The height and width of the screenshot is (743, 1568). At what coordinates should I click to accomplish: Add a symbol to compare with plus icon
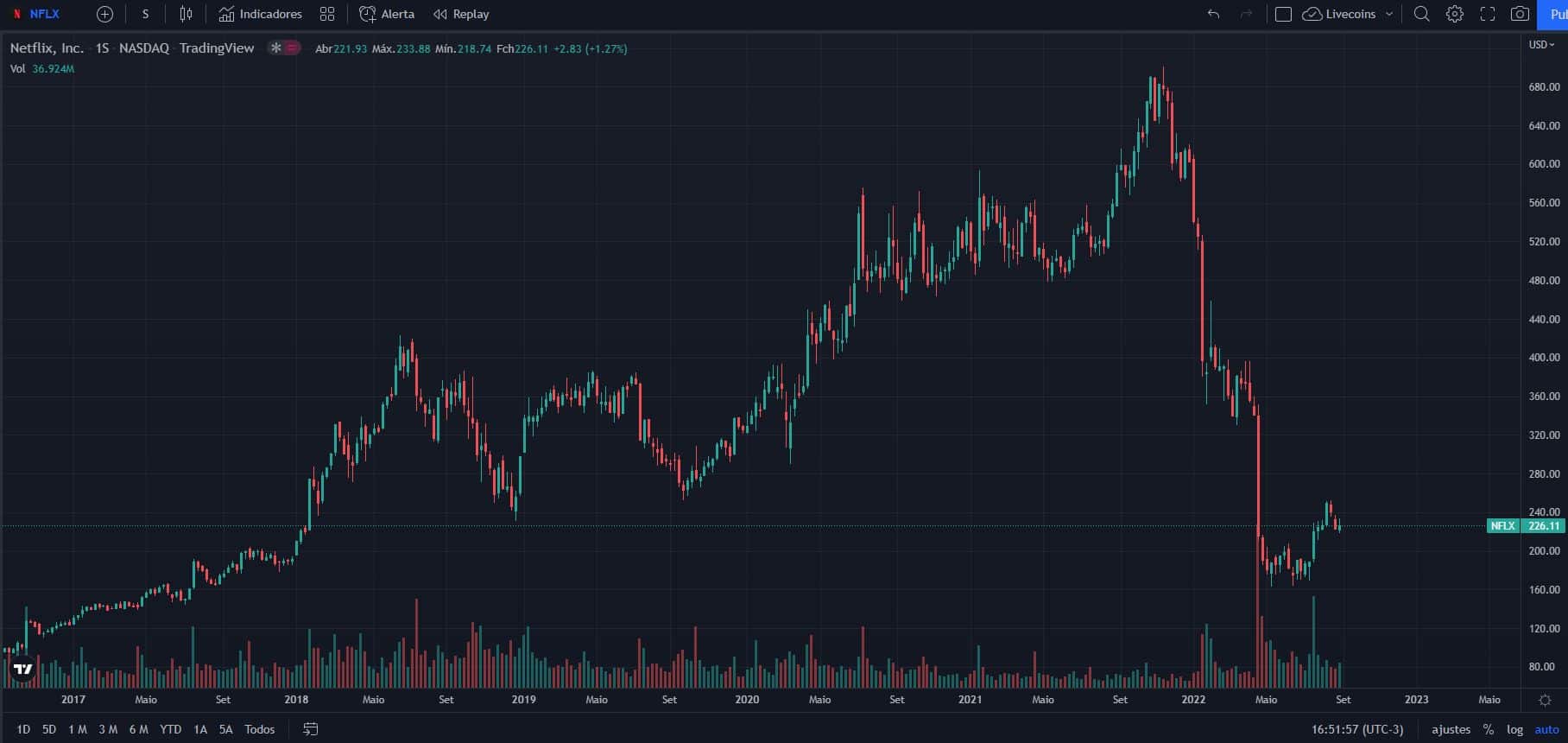[x=104, y=14]
